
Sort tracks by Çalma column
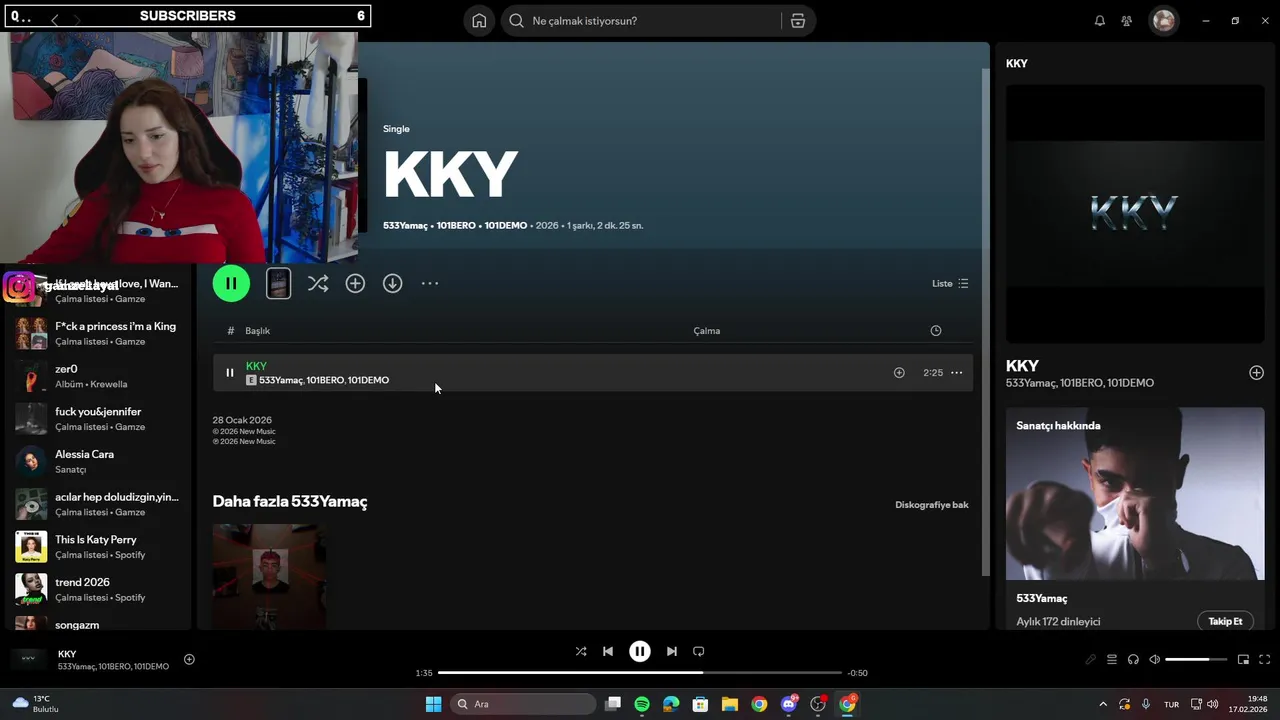click(707, 331)
